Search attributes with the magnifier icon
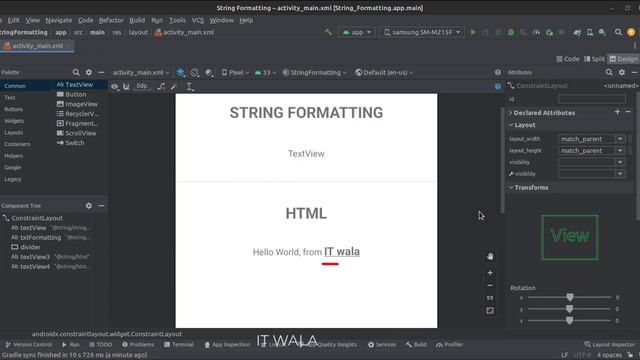Image resolution: width=640 pixels, height=360 pixels. coord(609,72)
